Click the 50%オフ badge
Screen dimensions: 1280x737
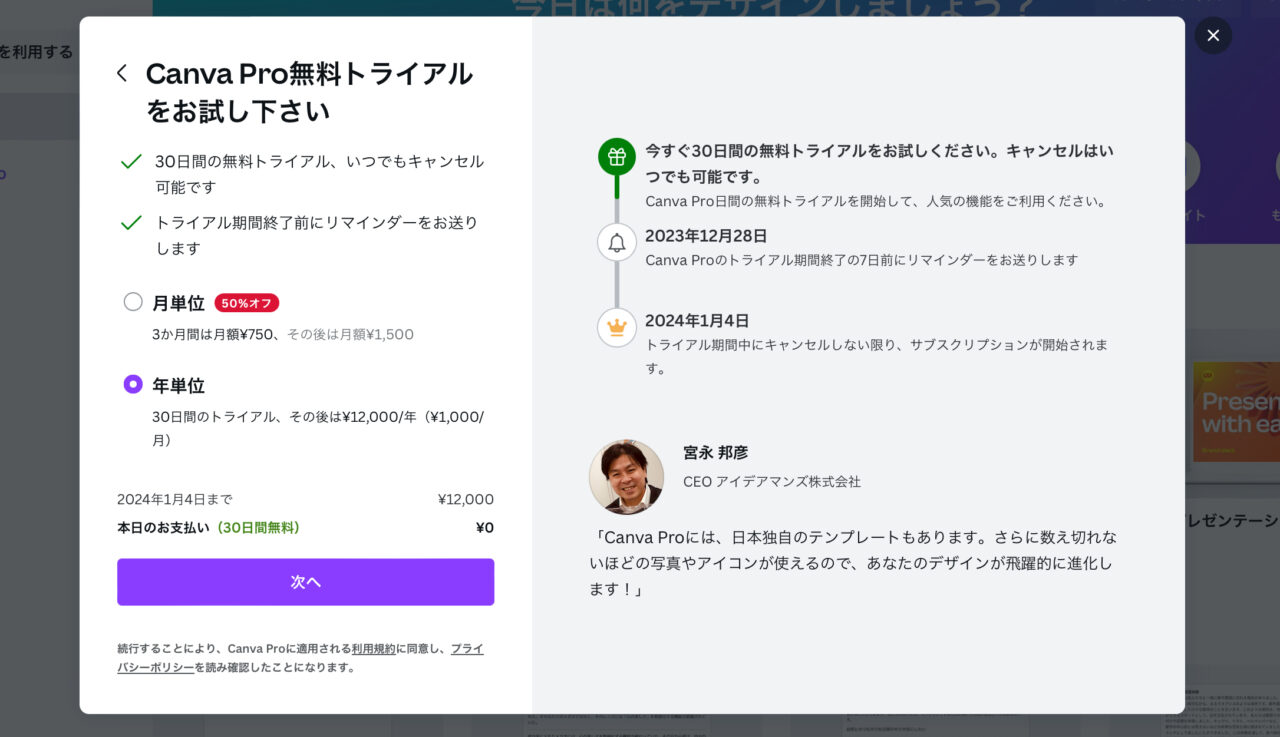pos(246,303)
